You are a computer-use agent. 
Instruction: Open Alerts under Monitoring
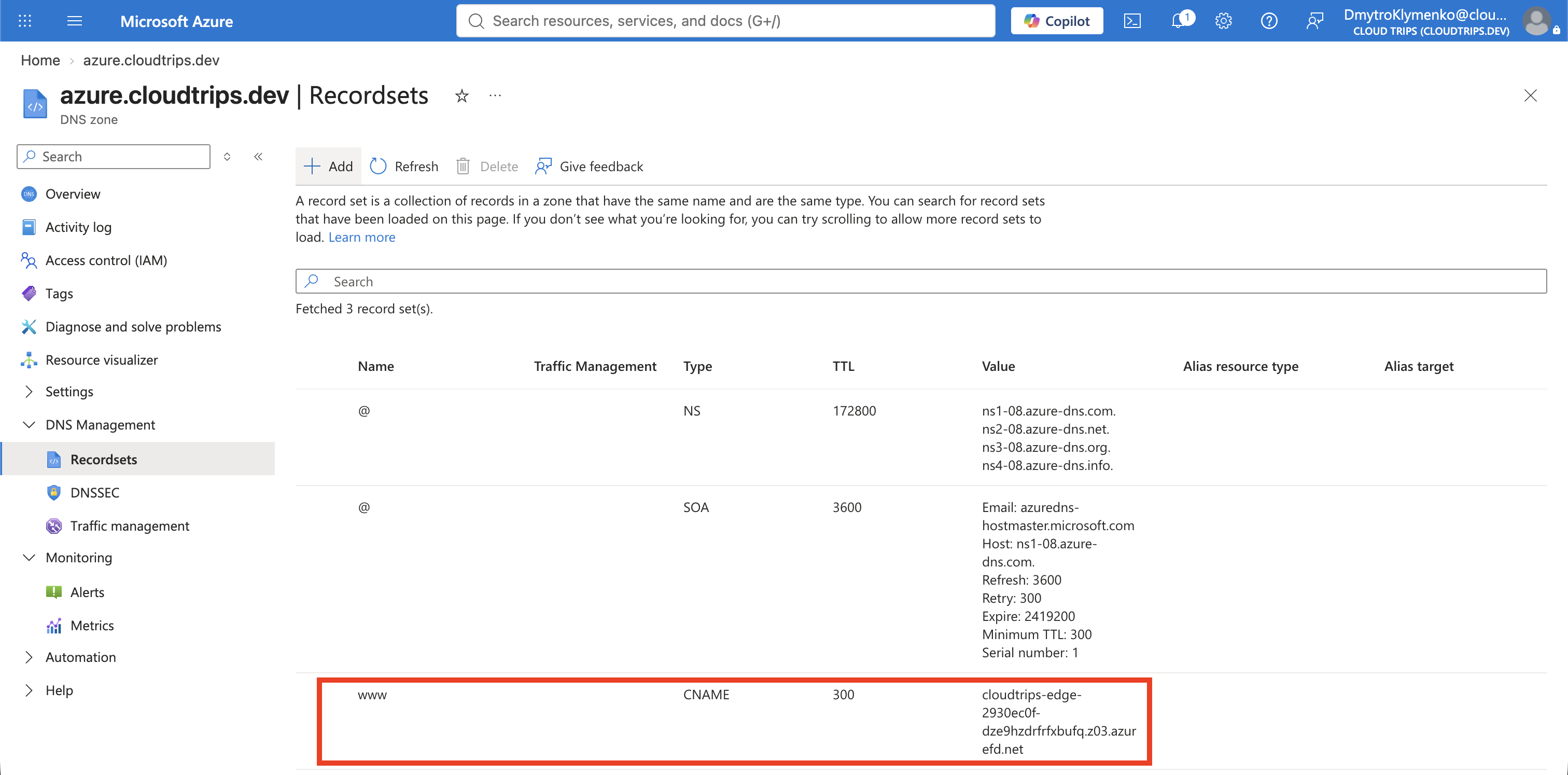[87, 592]
